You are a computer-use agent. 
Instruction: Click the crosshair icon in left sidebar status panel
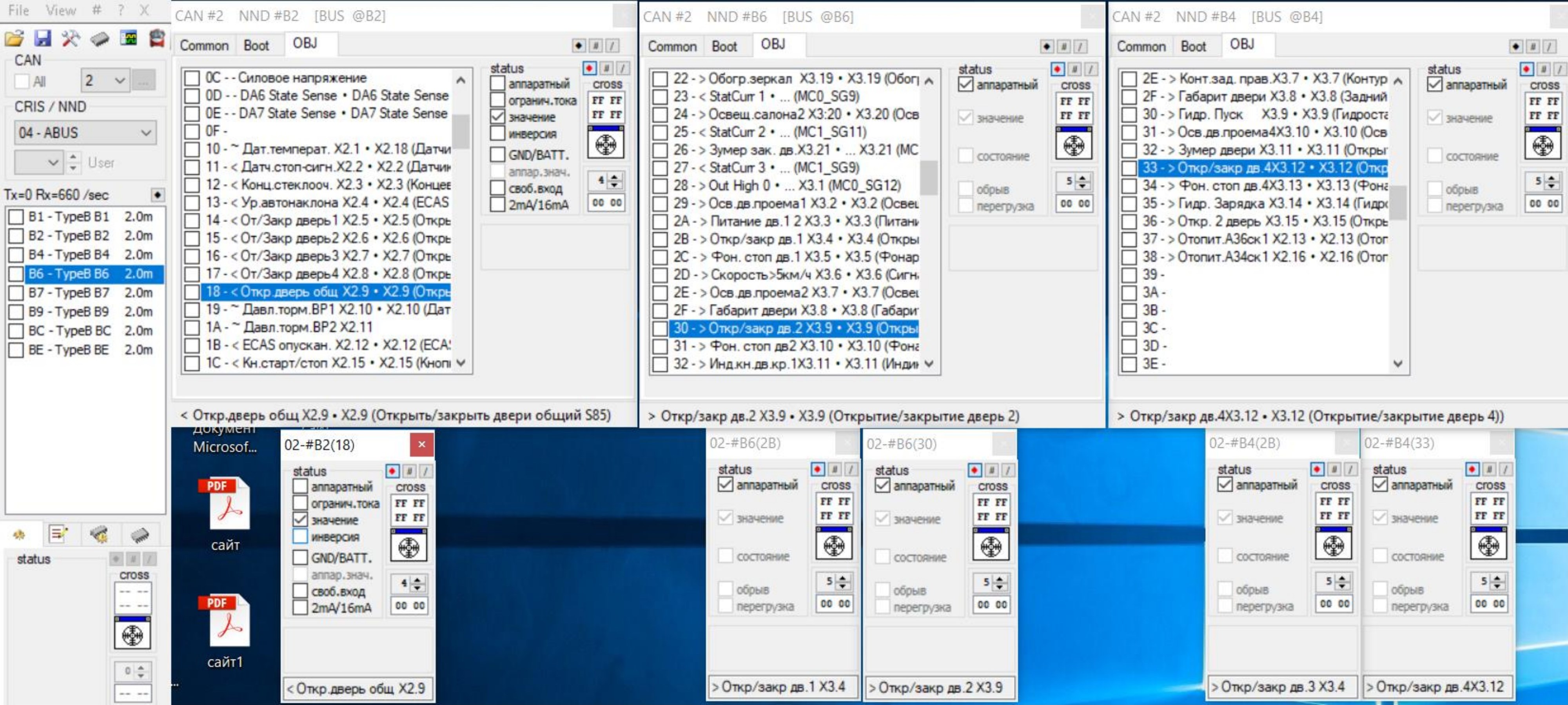point(132,634)
